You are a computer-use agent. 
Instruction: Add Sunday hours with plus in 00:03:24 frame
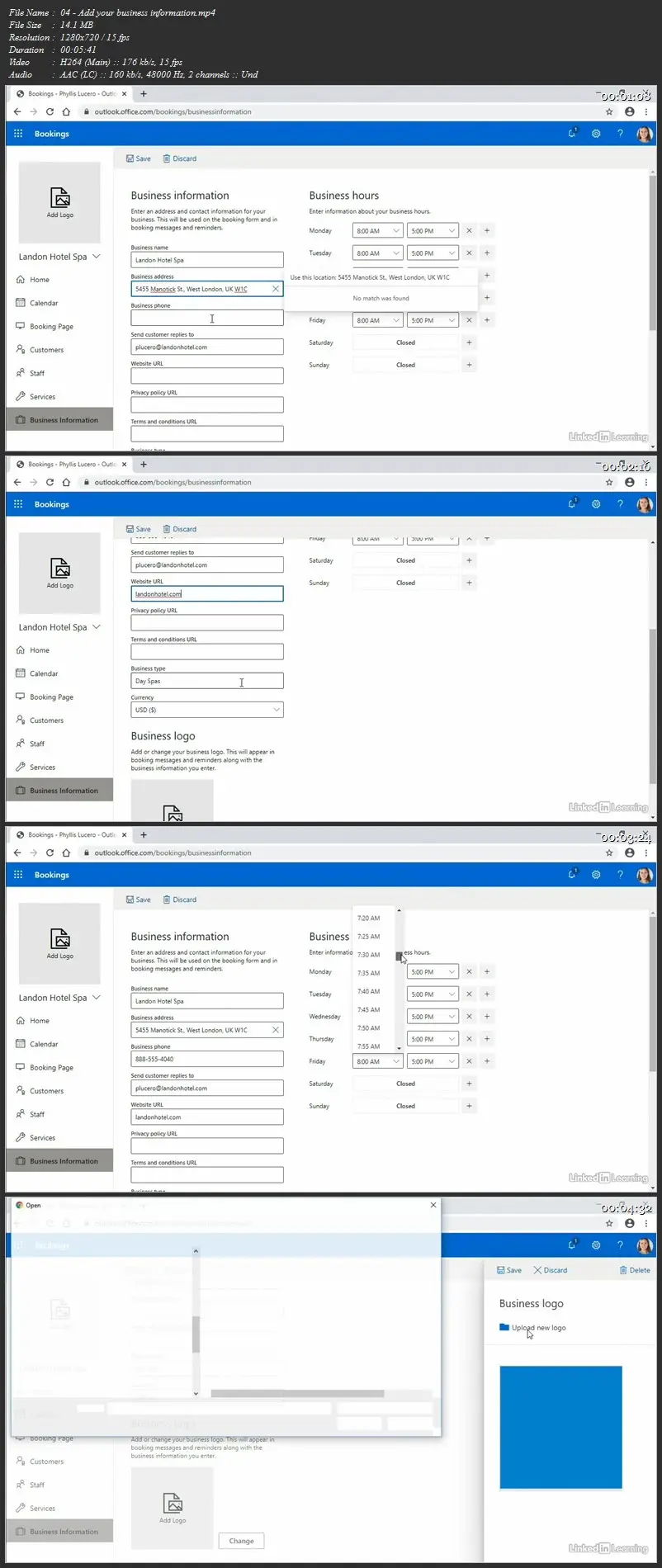[x=469, y=1106]
